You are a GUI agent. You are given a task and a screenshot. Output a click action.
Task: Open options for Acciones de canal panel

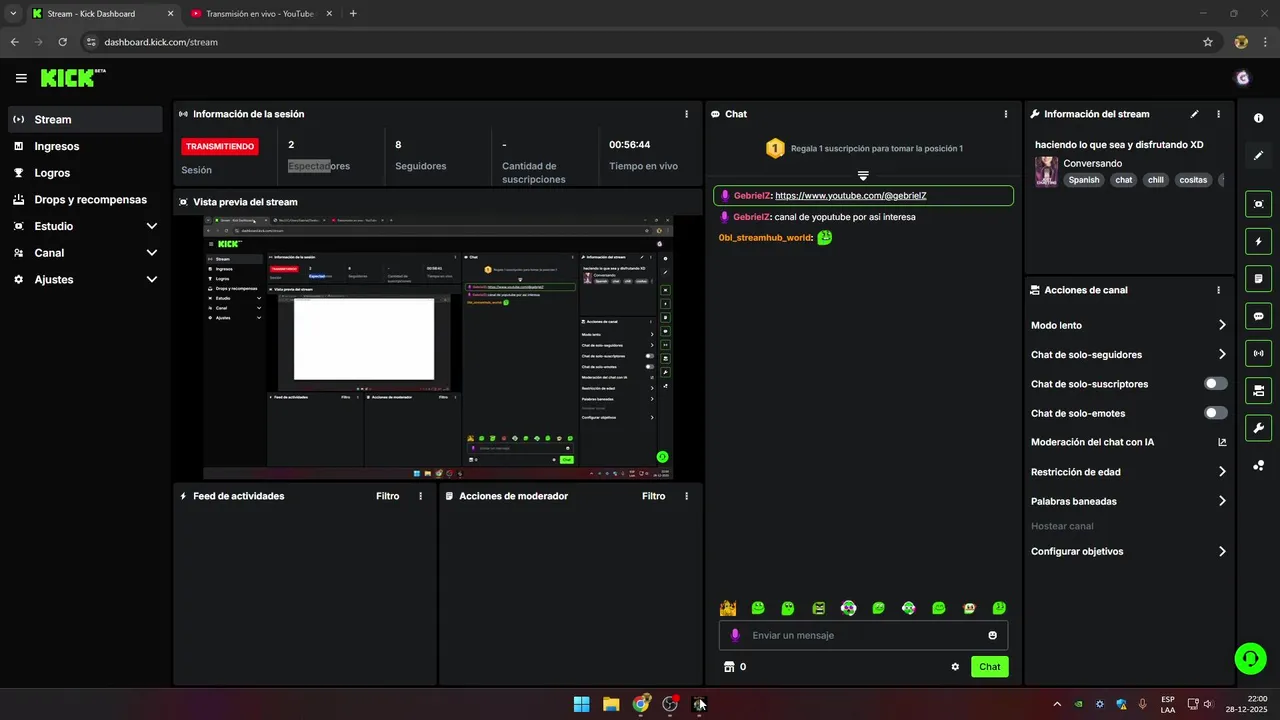[x=1218, y=290]
